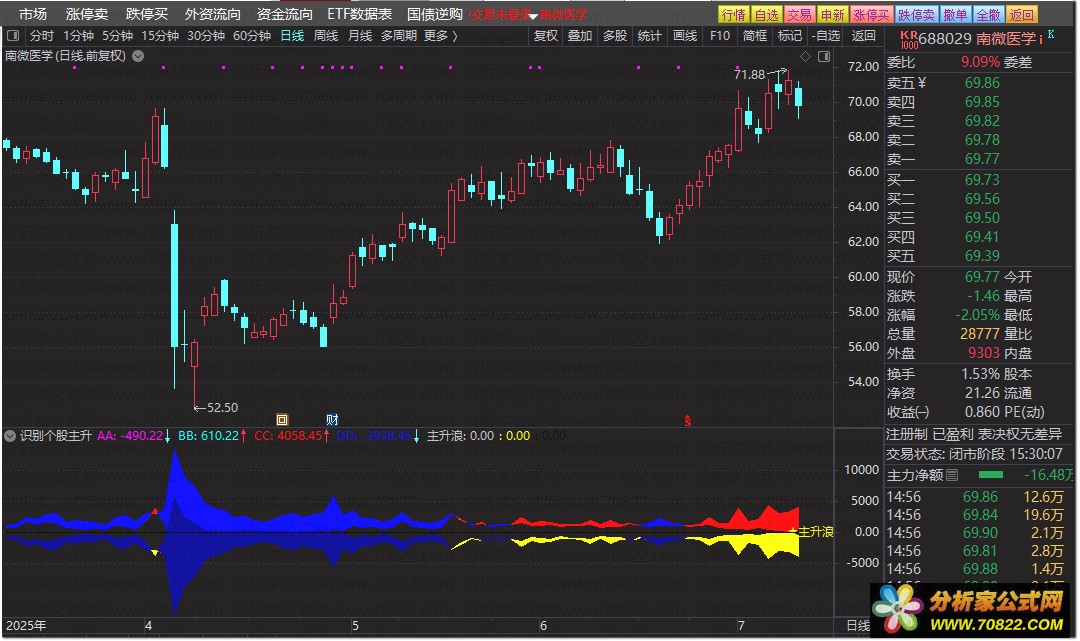Click the cyan K icon in the quote header
This screenshot has width=1080, height=641.
[x=1051, y=34]
